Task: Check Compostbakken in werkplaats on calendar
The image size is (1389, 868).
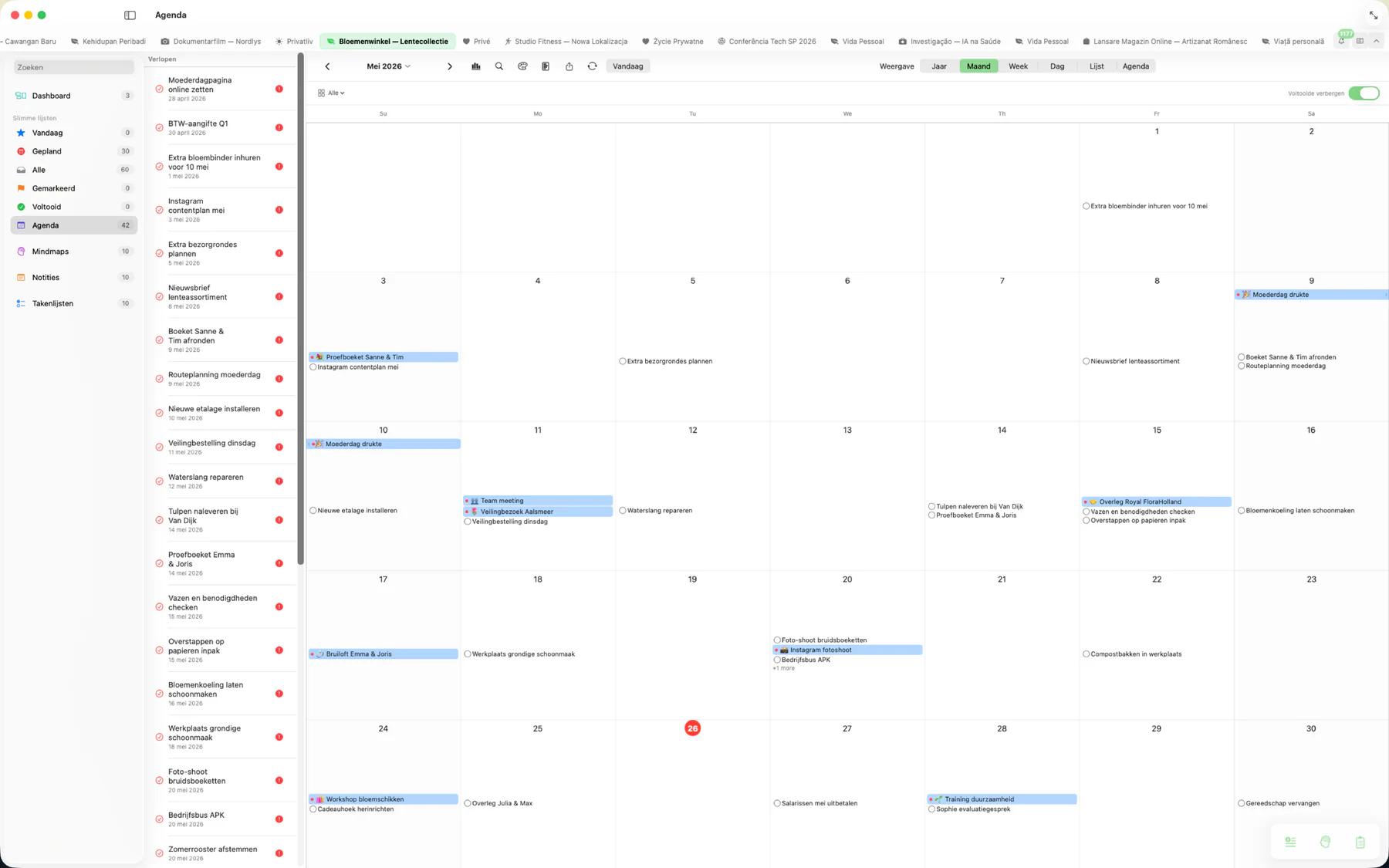Action: (x=1086, y=654)
